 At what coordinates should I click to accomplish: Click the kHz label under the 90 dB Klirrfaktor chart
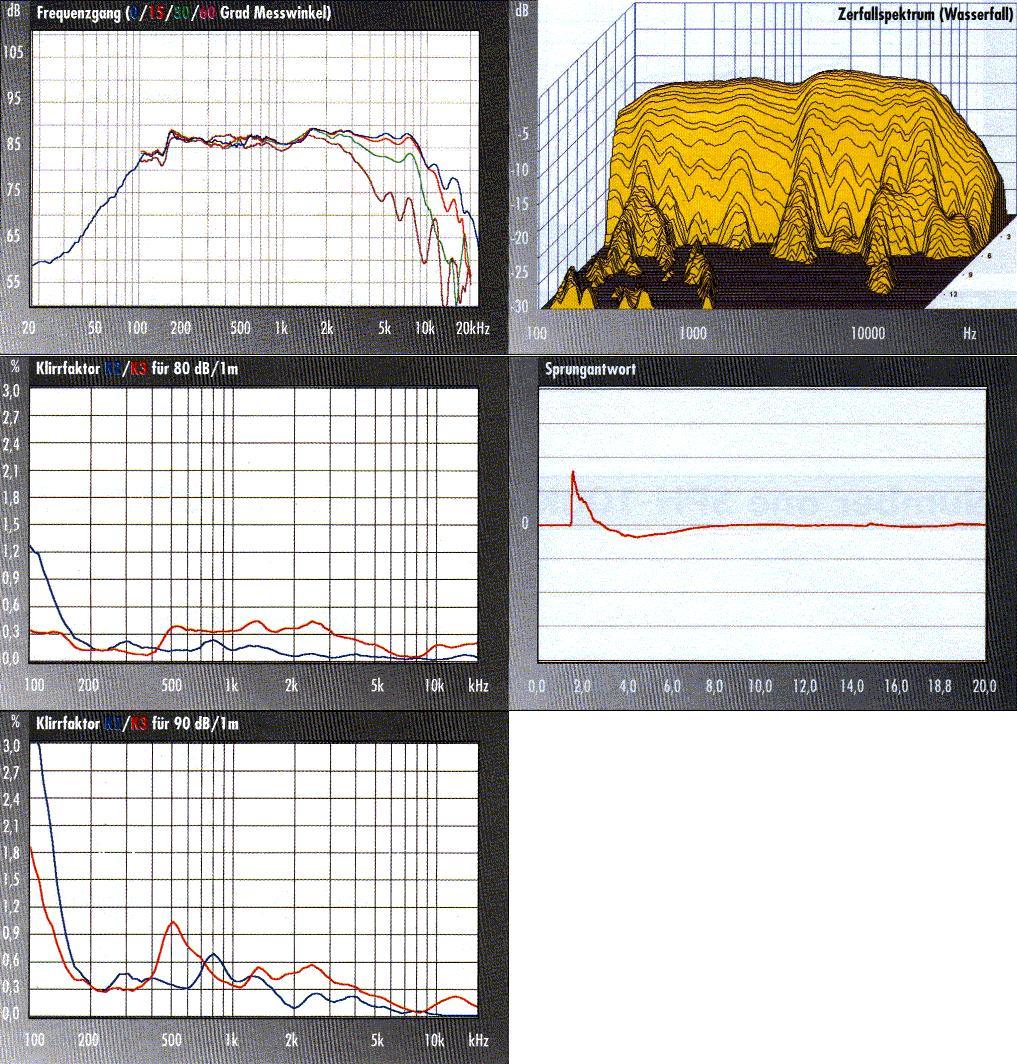(479, 1040)
